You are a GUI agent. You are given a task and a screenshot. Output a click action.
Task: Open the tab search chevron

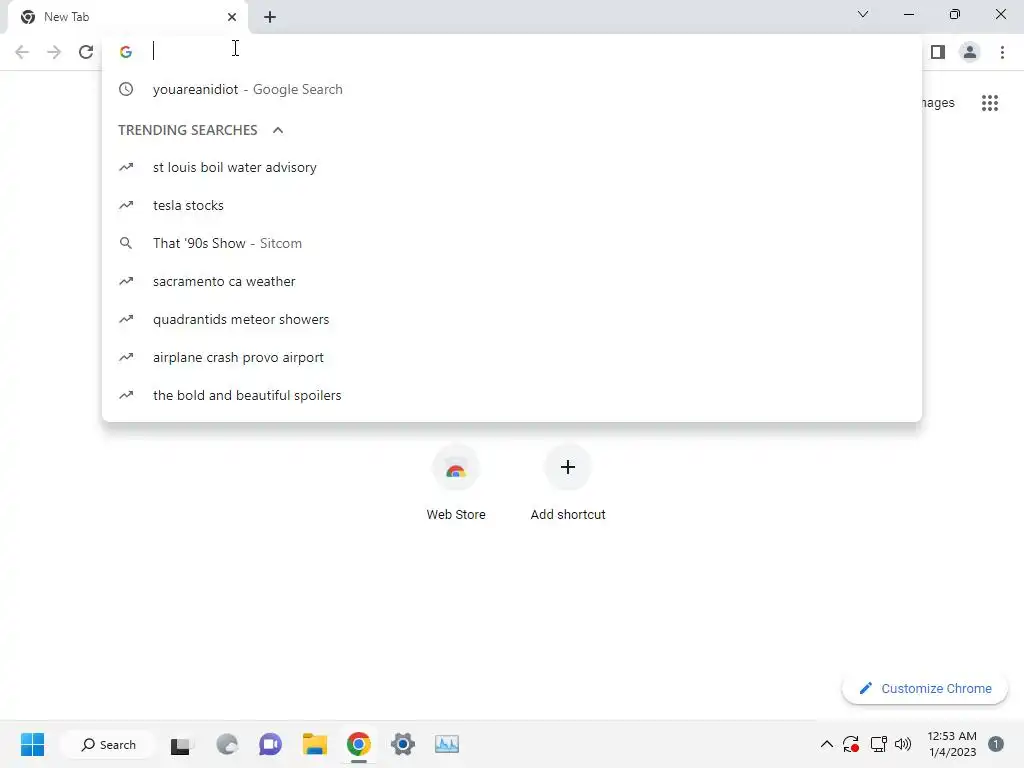(863, 14)
